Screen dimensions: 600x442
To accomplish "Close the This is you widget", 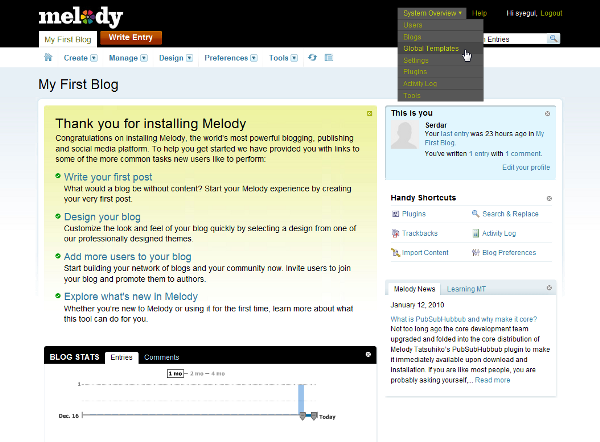I will (548, 114).
